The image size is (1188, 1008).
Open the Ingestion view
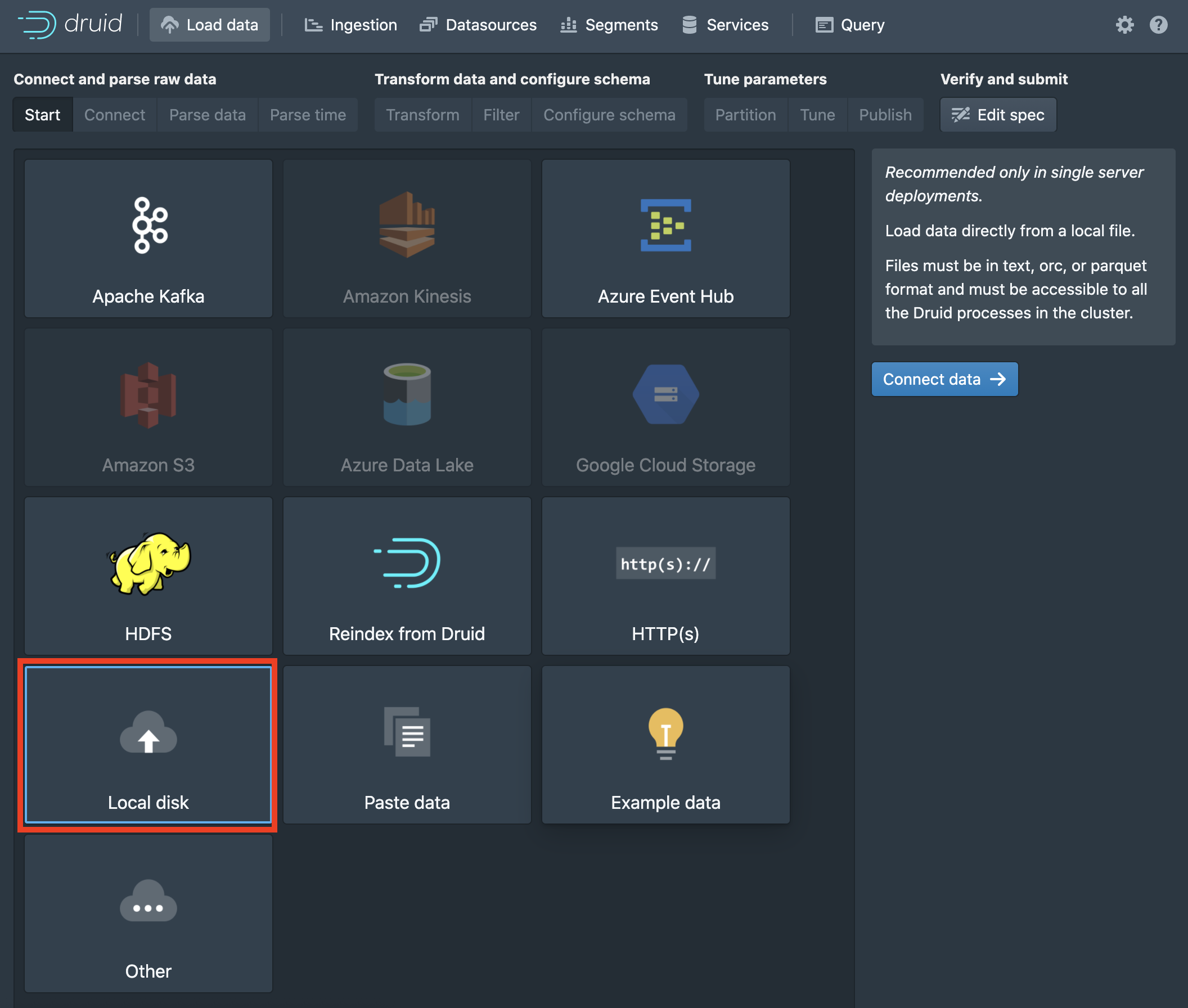(x=350, y=25)
